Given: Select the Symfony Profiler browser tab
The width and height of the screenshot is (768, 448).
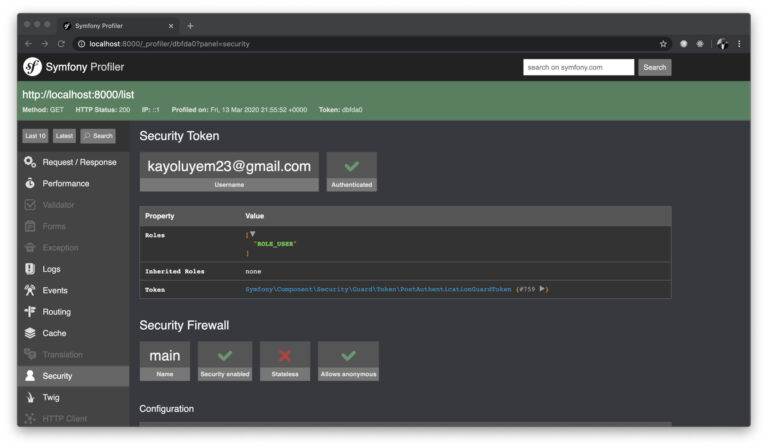Looking at the screenshot, I should [x=118, y=26].
